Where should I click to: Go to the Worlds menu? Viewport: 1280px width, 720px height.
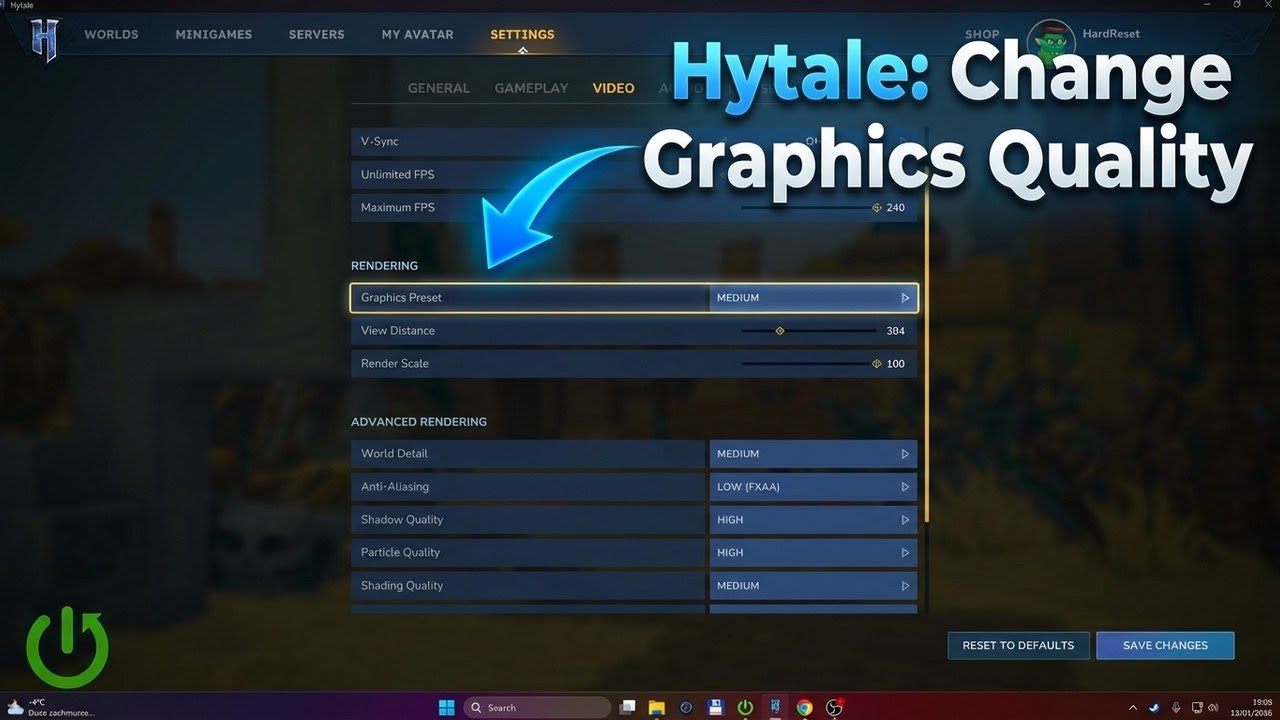[111, 35]
